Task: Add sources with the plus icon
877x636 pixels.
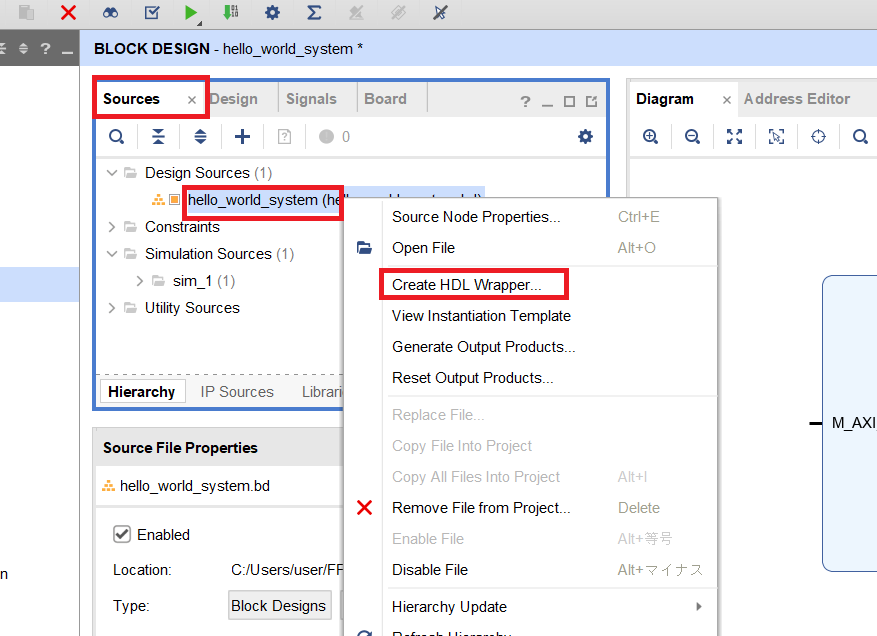Action: [242, 136]
